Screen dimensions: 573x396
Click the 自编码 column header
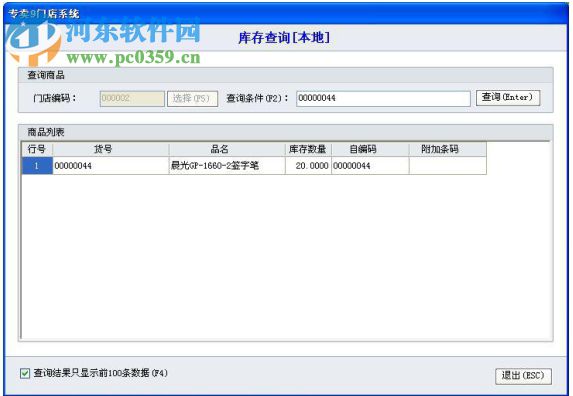[x=370, y=149]
